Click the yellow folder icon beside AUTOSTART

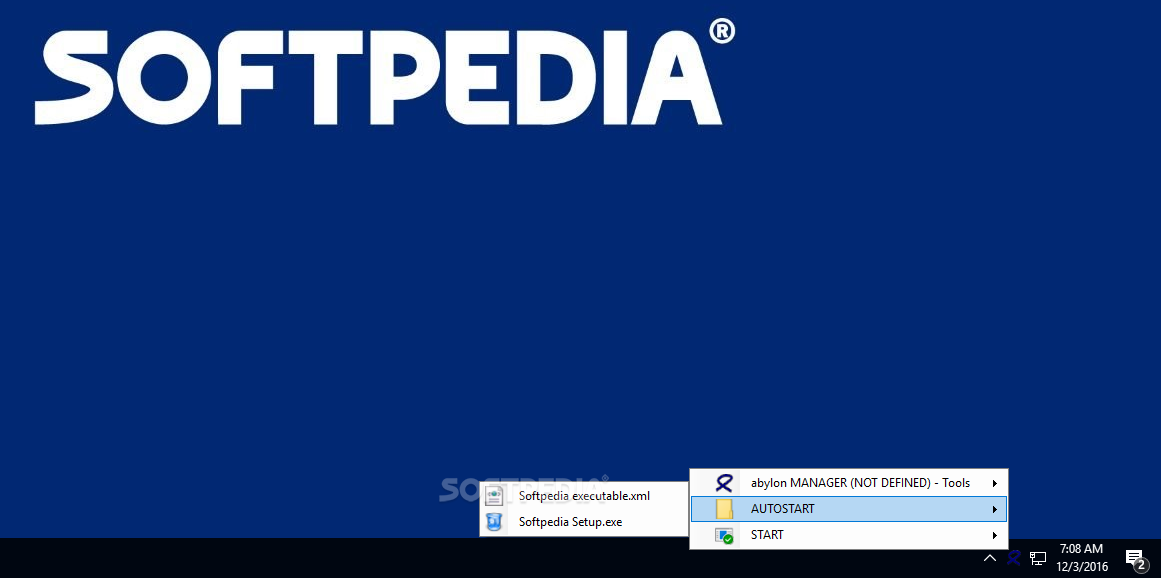(723, 509)
